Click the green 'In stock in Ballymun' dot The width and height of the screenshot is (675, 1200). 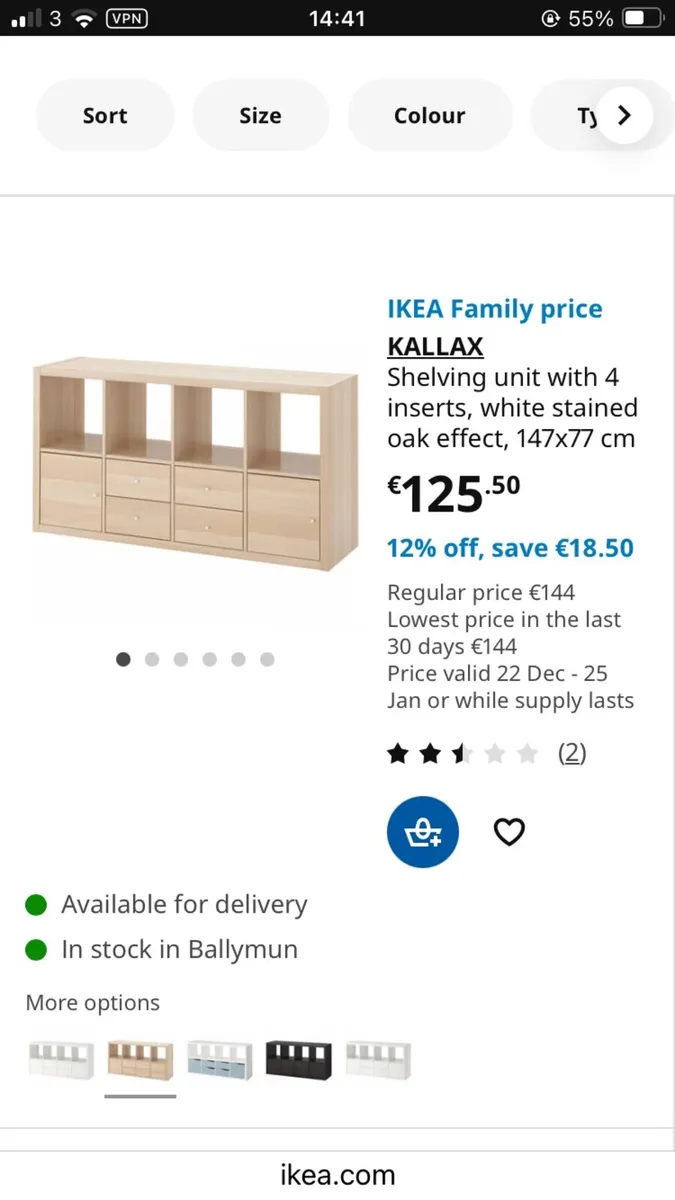coord(36,949)
